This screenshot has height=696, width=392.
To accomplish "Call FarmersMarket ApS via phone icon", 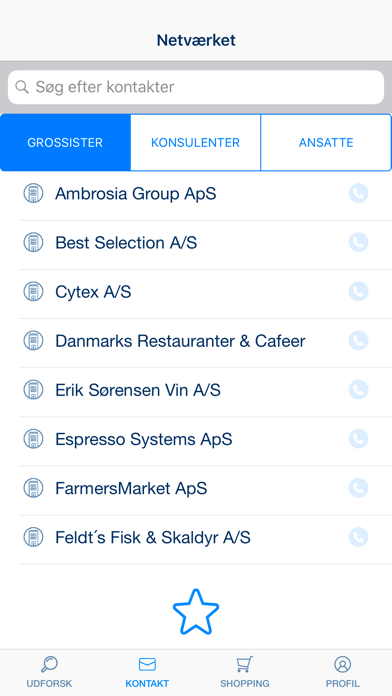I will tap(358, 488).
